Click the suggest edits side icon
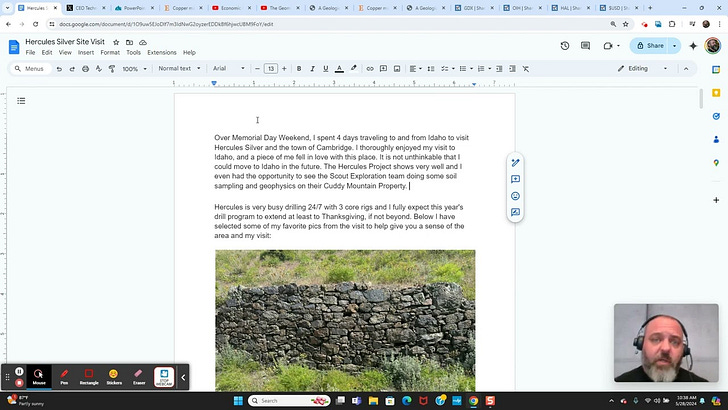Screen dimensions: 728x410 tap(515, 212)
